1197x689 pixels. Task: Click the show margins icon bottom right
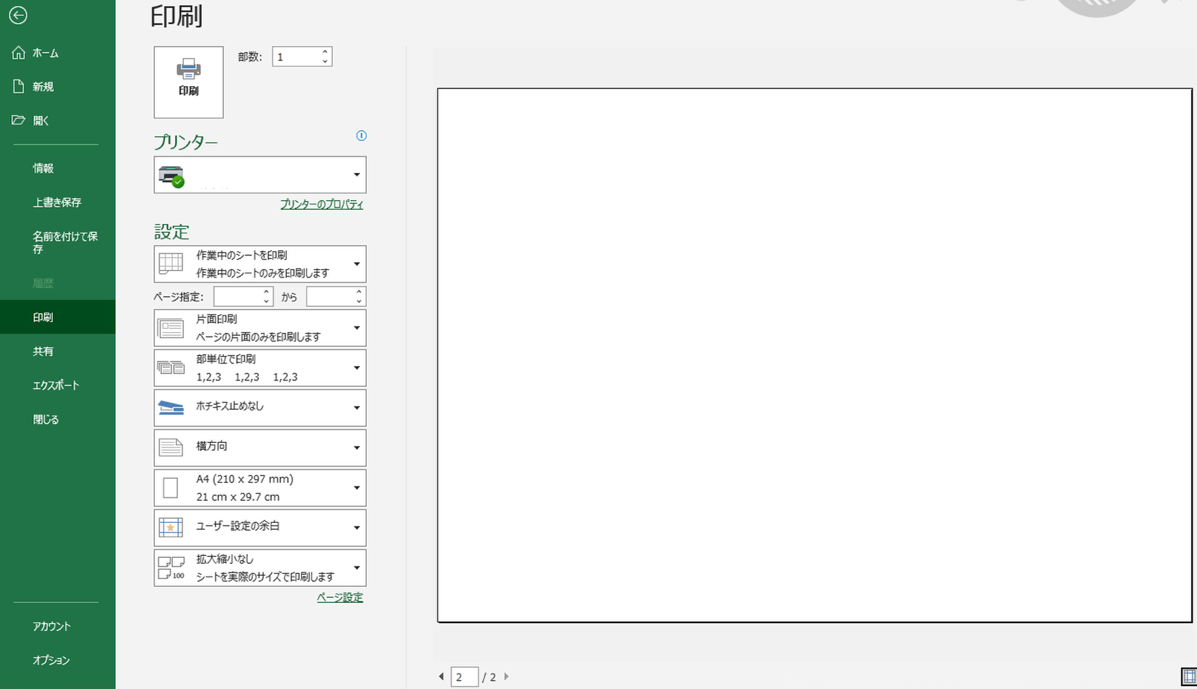tap(1188, 678)
